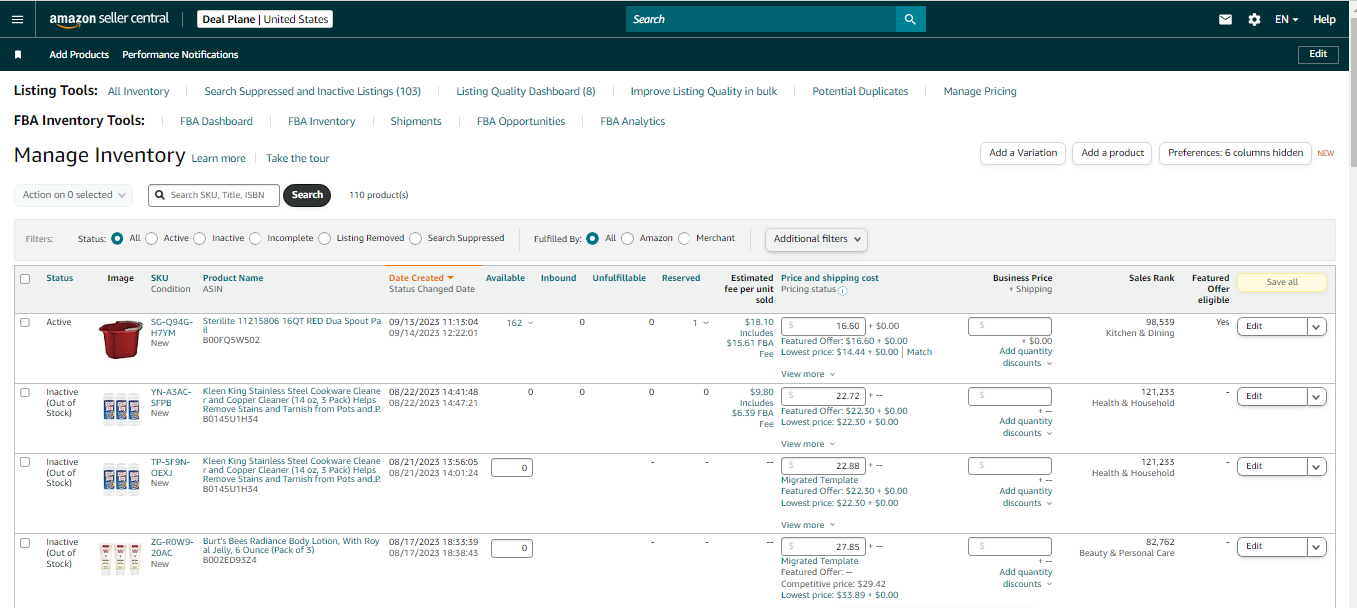Click the search magnifier button in top bar
This screenshot has width=1357, height=608.
pos(909,19)
